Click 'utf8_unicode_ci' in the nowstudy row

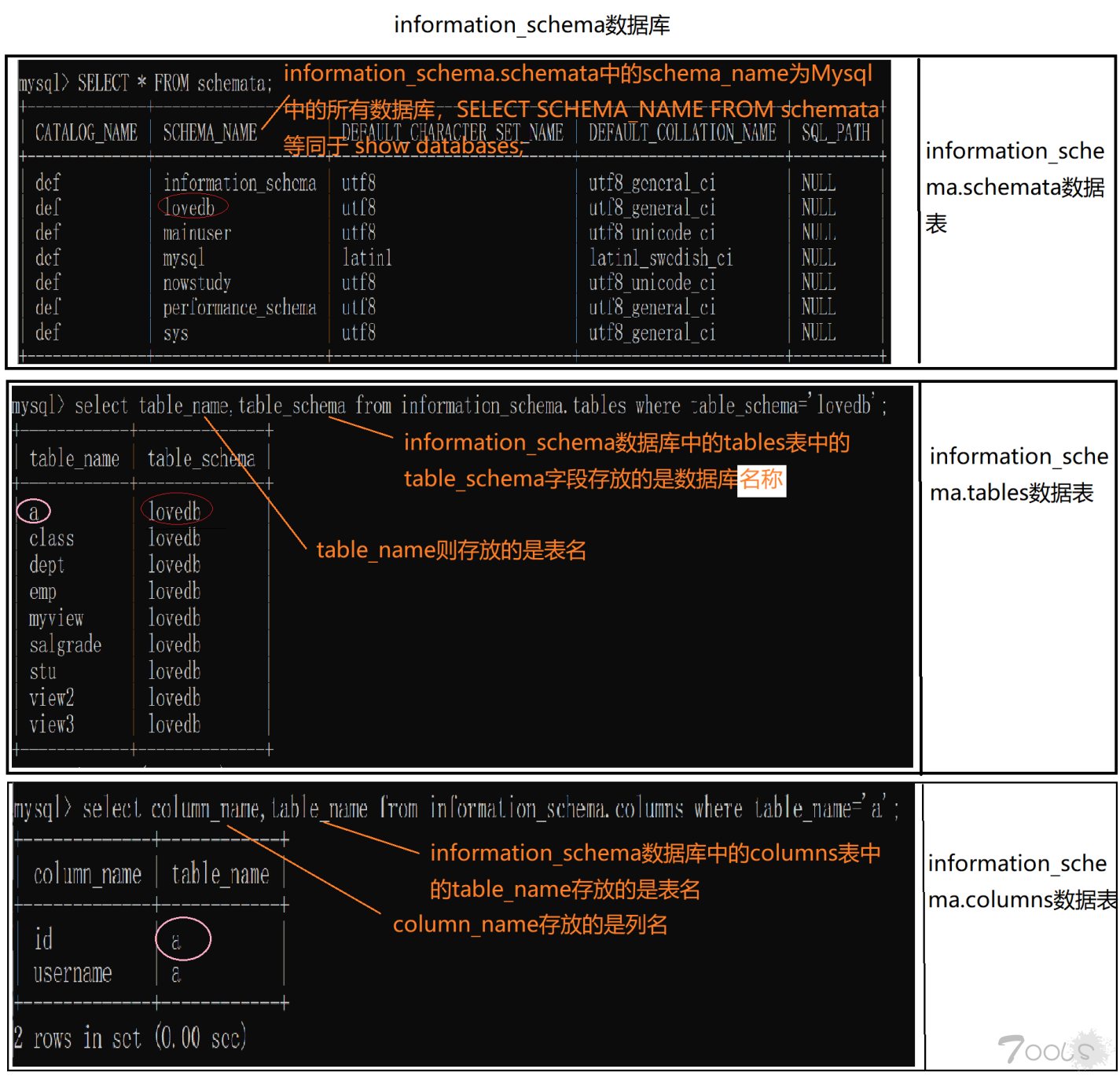pos(652,283)
